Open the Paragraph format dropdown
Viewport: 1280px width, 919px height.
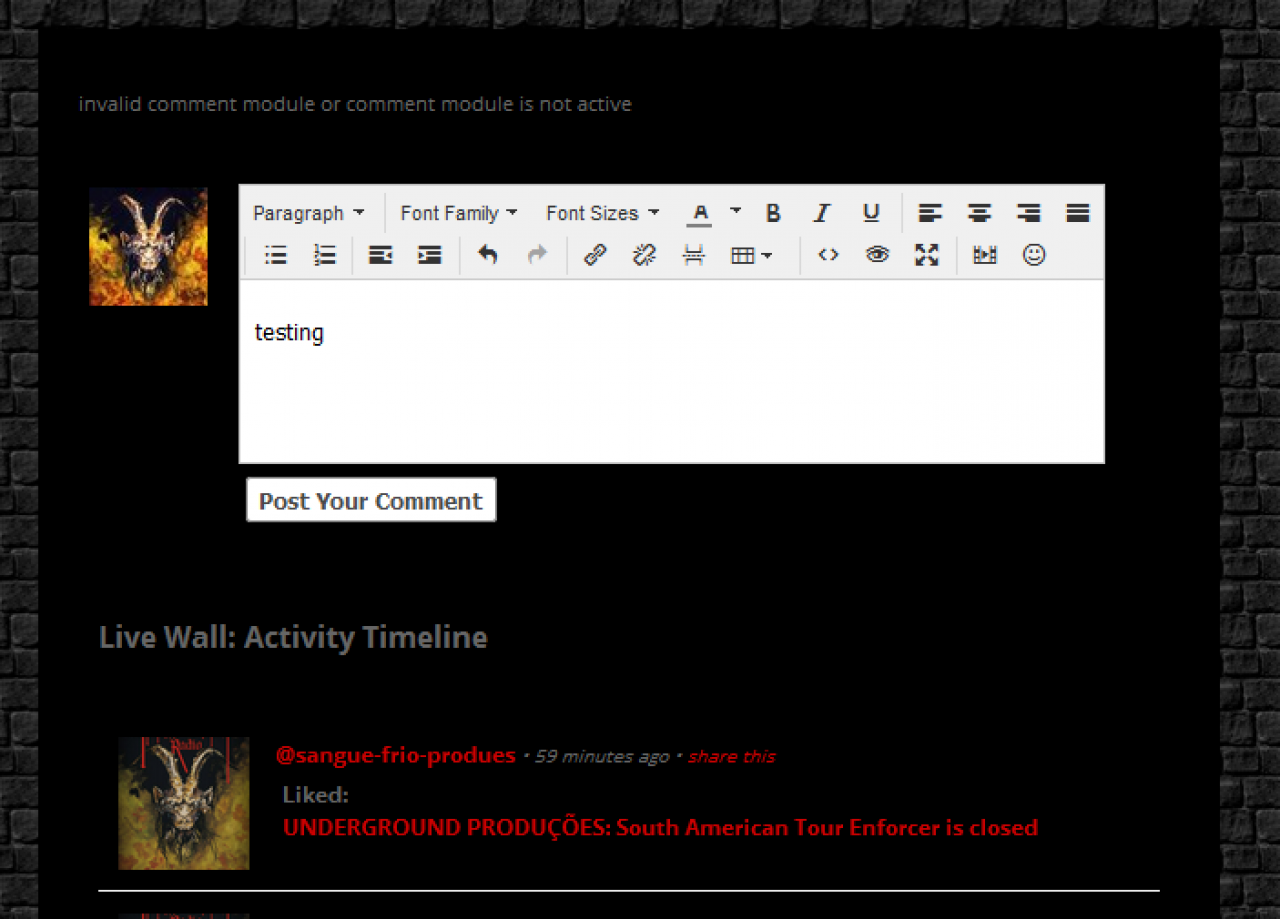coord(308,213)
